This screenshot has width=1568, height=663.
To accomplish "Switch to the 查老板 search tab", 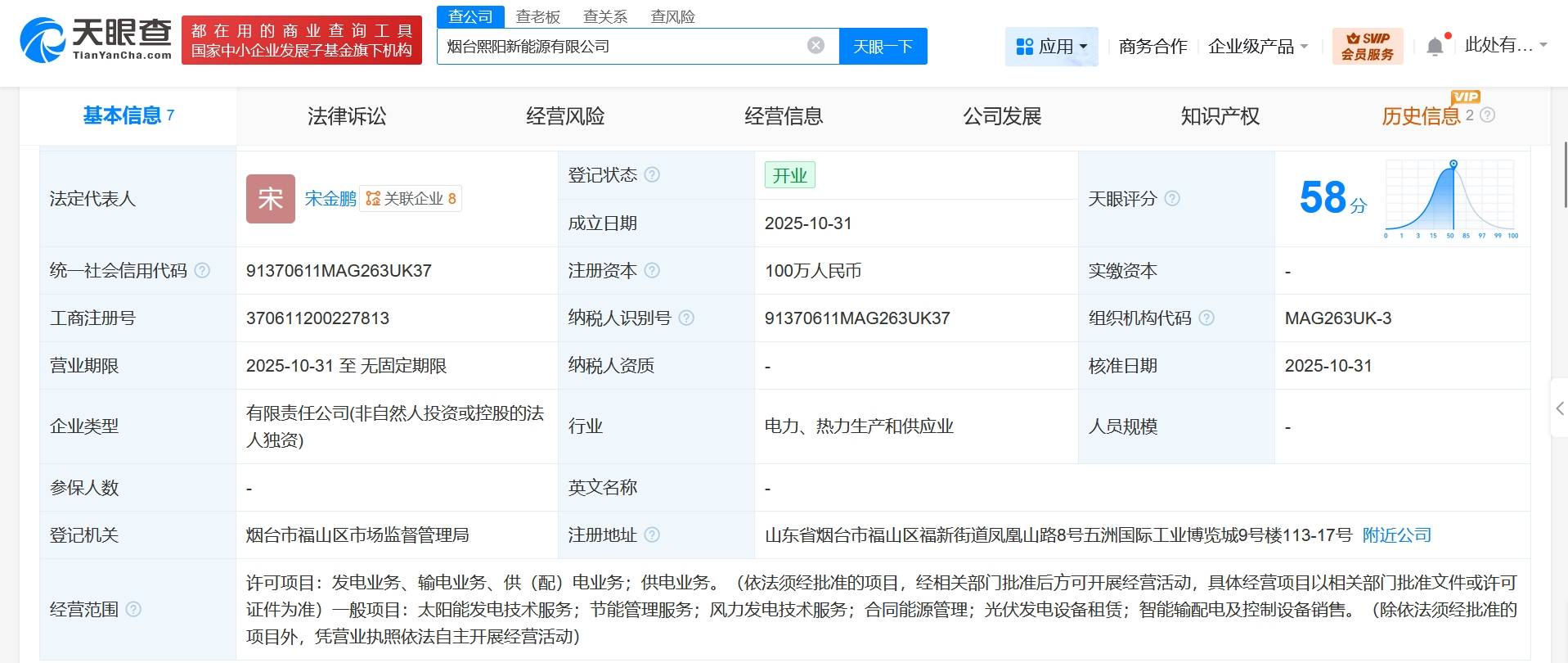I will [538, 16].
